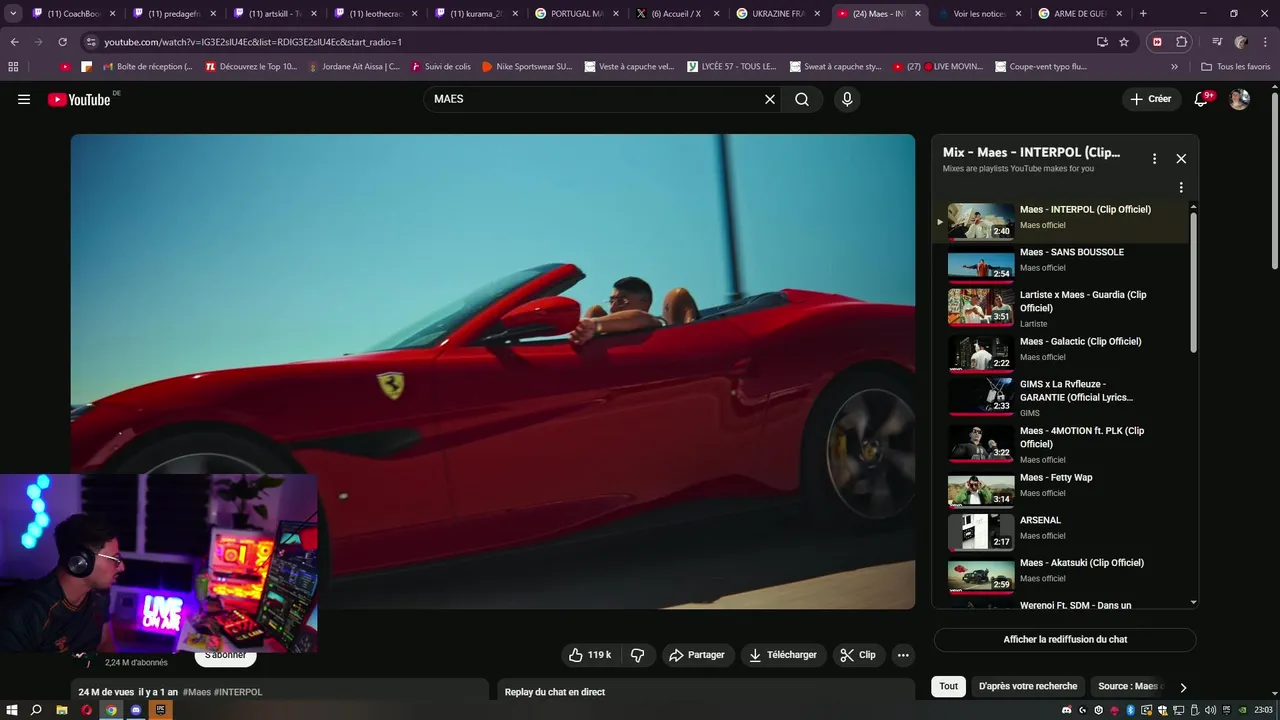The width and height of the screenshot is (1280, 720).
Task: Open the Créer upload menu
Action: tap(1151, 99)
